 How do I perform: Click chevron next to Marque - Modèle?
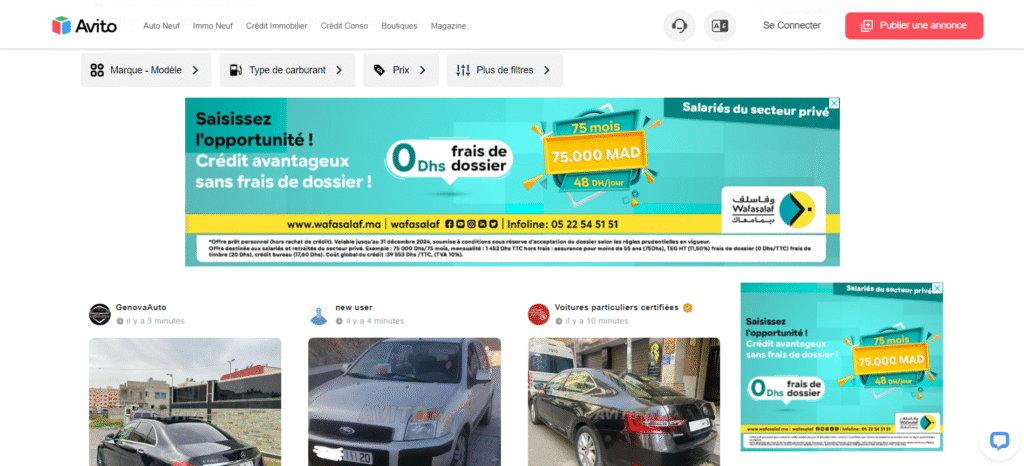point(195,70)
